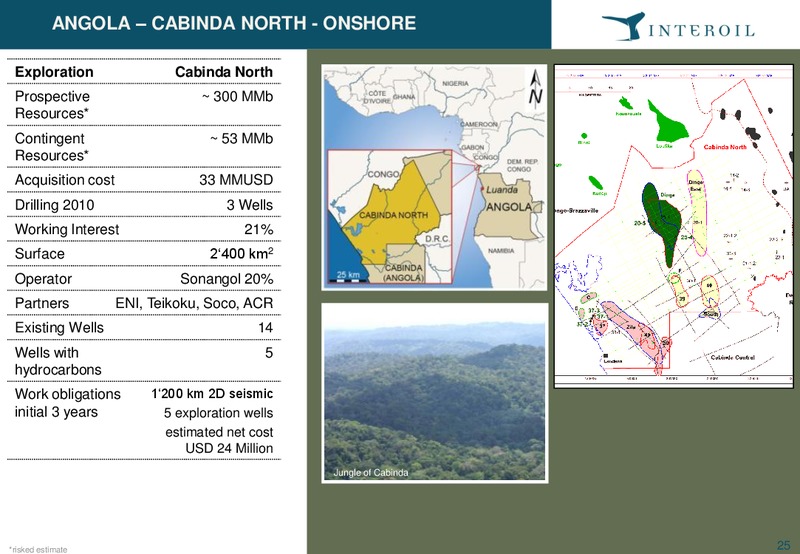Image resolution: width=800 pixels, height=554 pixels.
Task: Click the 'CABINDA (ANGOLA)' inset label
Action: tap(404, 273)
